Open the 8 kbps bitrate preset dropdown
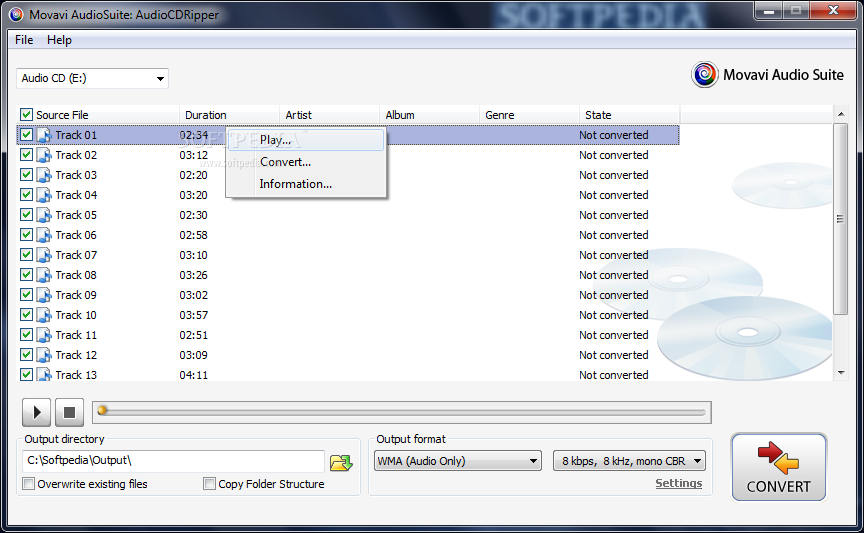 pos(629,461)
